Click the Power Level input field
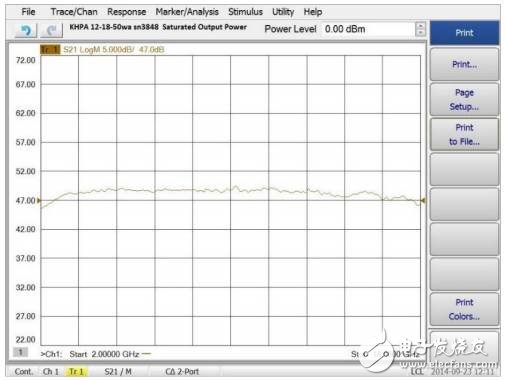 tap(368, 29)
